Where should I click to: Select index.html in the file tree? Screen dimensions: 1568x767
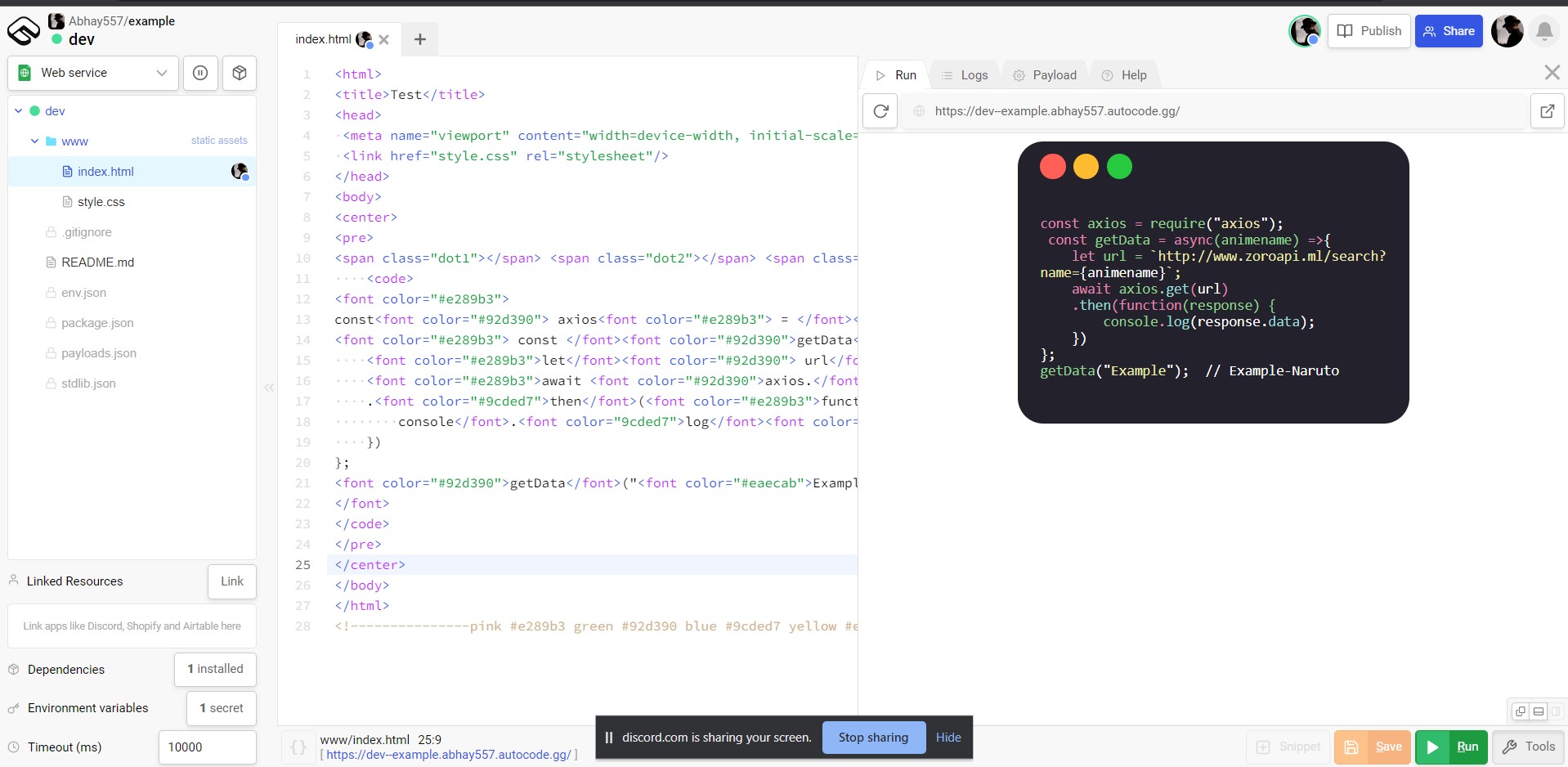(x=105, y=172)
